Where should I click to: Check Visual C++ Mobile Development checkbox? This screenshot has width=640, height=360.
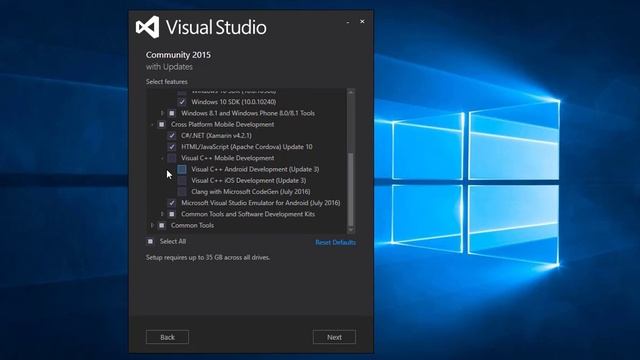point(172,158)
